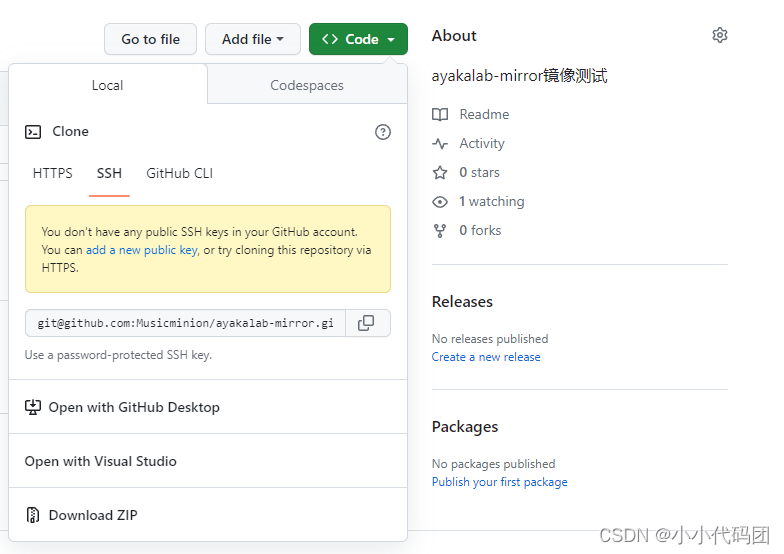Download ZIP of repository
The width and height of the screenshot is (784, 554).
click(x=208, y=515)
